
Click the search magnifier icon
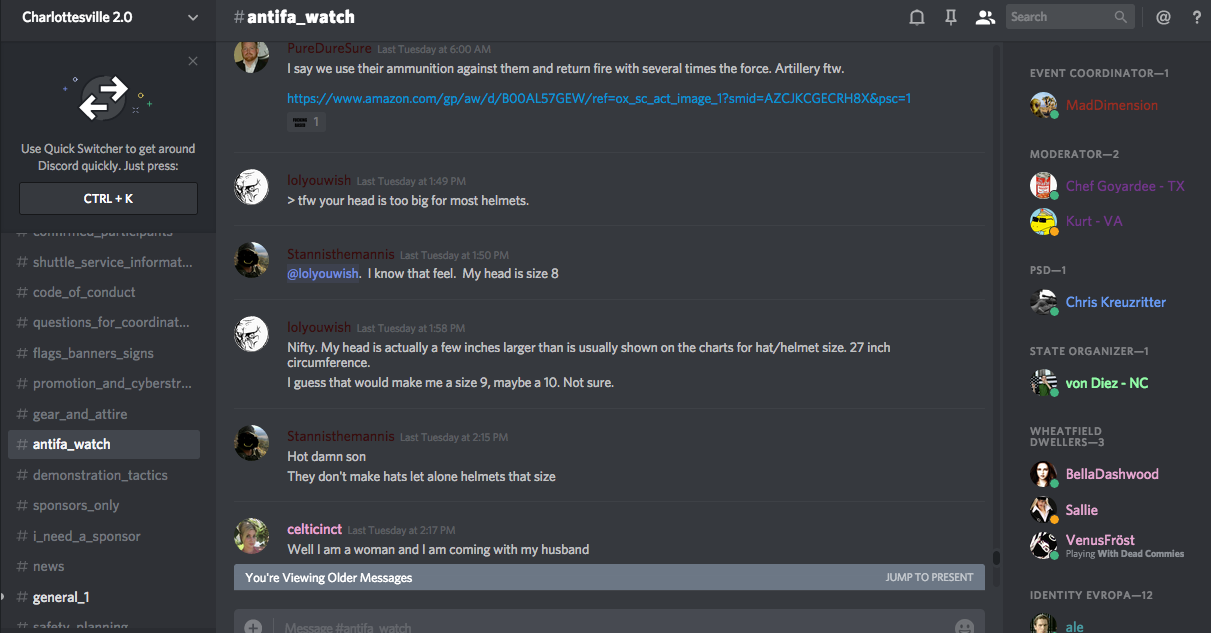(x=1121, y=17)
